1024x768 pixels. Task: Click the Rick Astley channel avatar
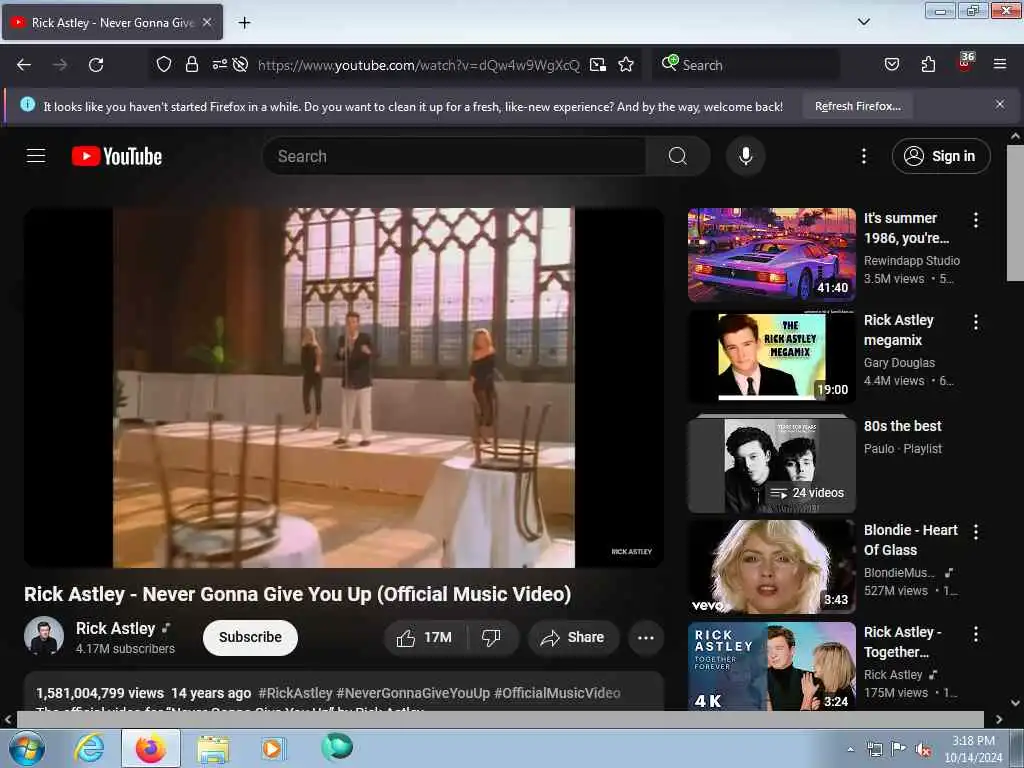[44, 636]
